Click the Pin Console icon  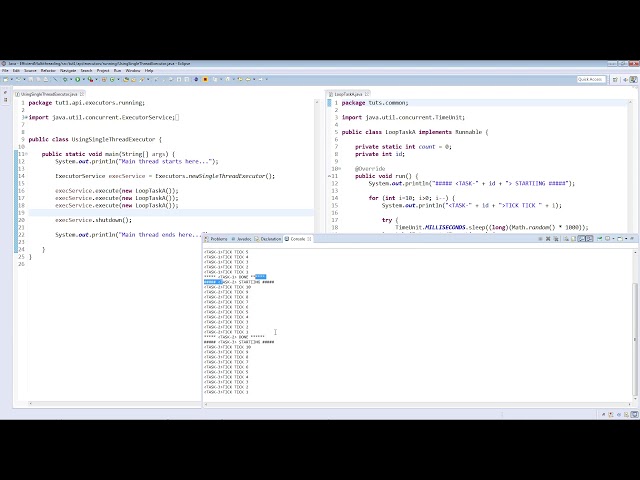[x=600, y=239]
